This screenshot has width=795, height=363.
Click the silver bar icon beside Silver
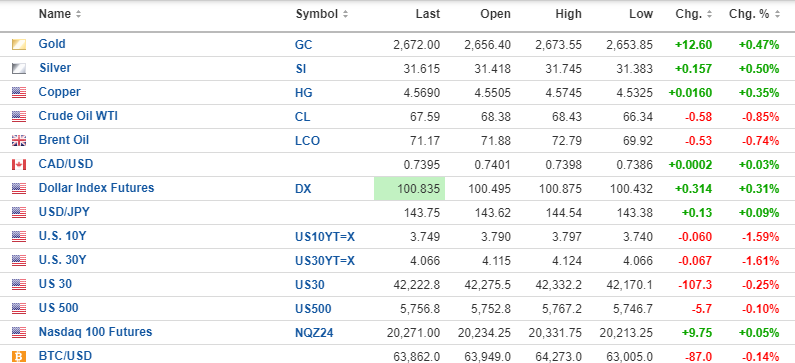[19, 68]
